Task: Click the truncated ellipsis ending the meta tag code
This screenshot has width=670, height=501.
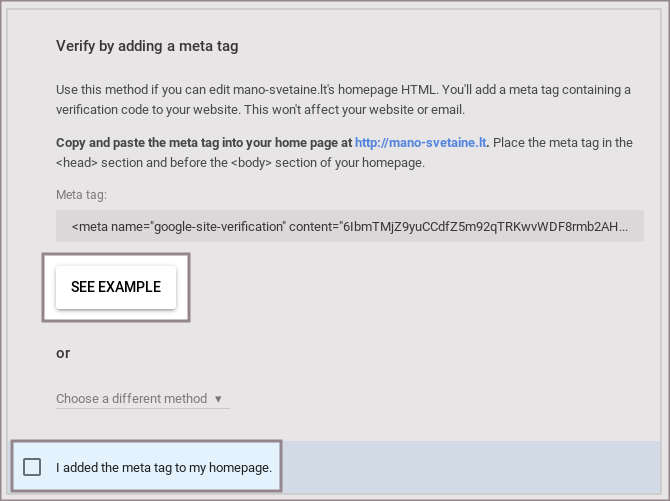Action: [x=624, y=226]
